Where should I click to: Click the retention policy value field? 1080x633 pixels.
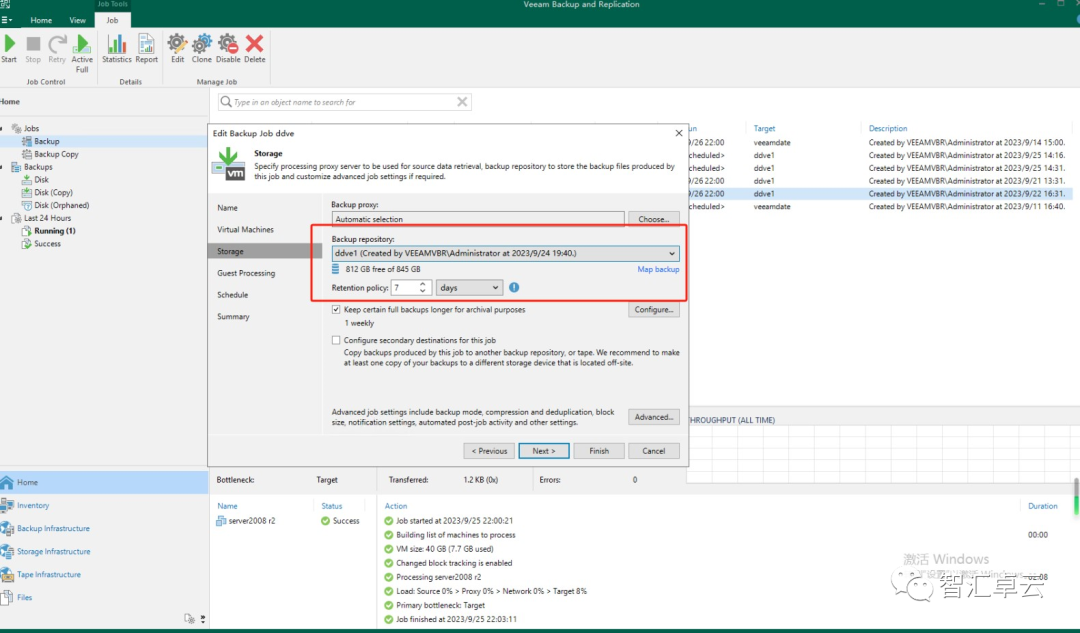[x=405, y=287]
